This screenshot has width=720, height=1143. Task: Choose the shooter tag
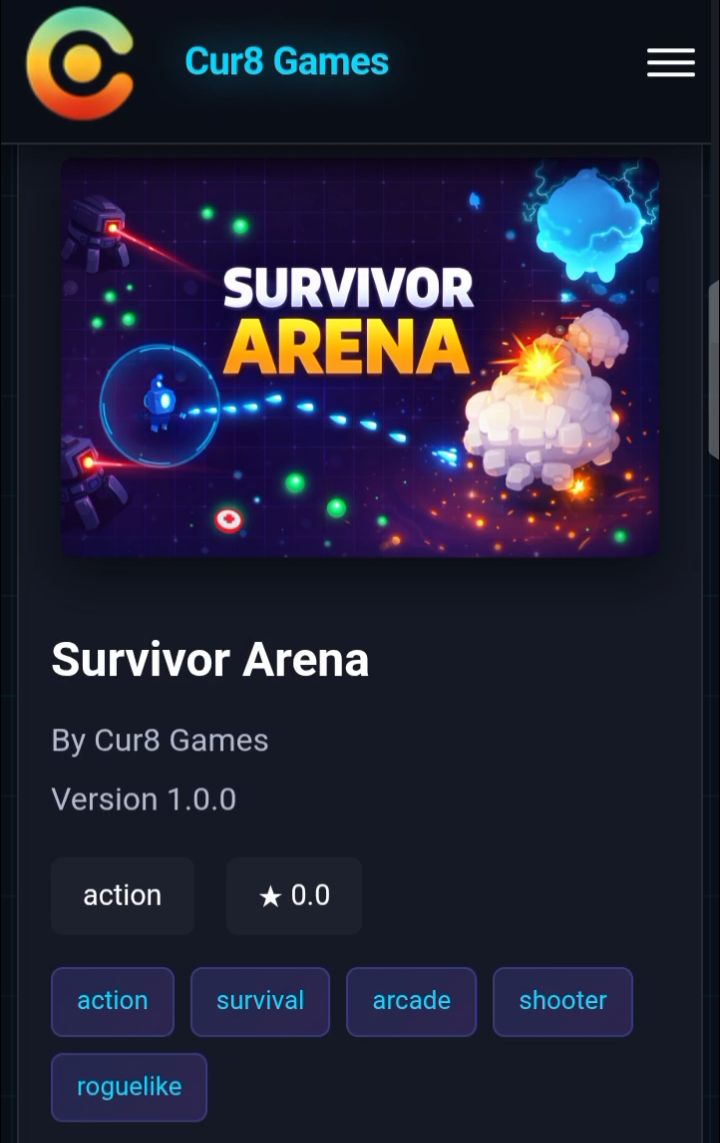coord(563,1001)
